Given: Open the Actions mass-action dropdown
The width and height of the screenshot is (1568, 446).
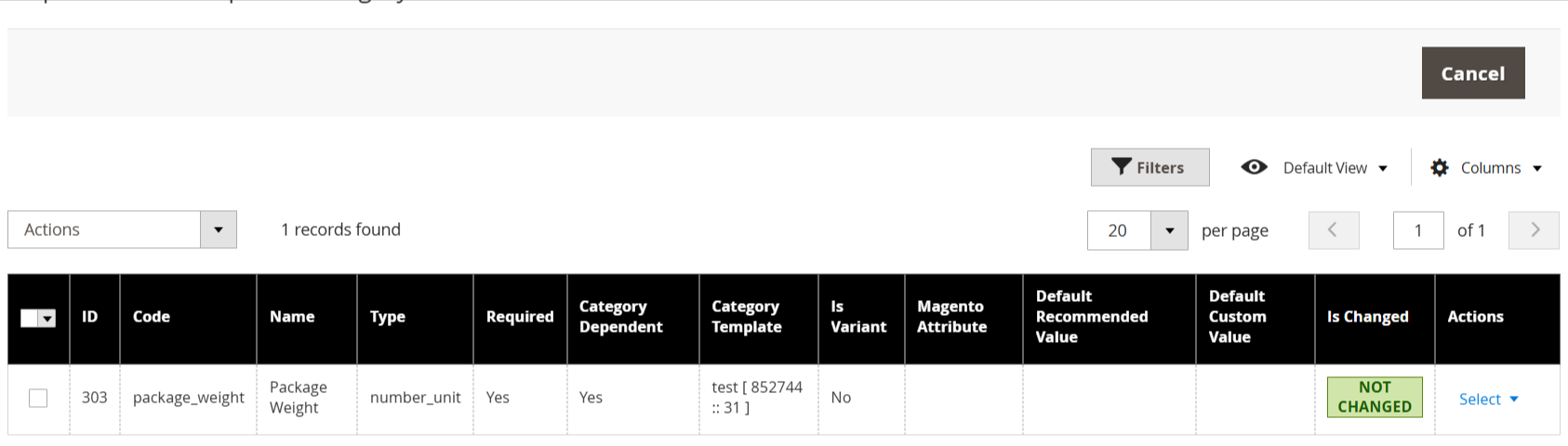Looking at the screenshot, I should tap(122, 230).
